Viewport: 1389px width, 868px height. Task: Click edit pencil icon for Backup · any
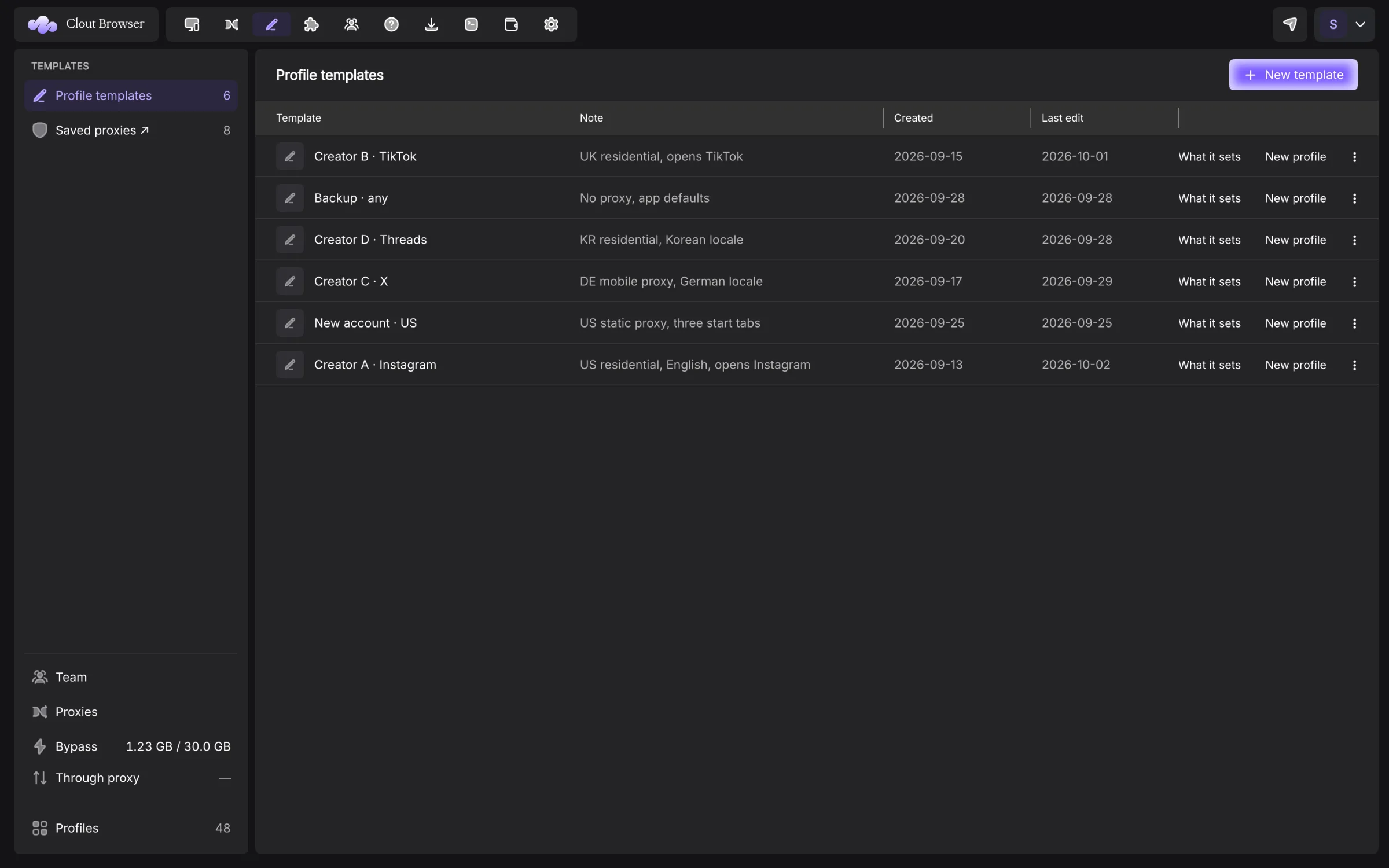290,198
